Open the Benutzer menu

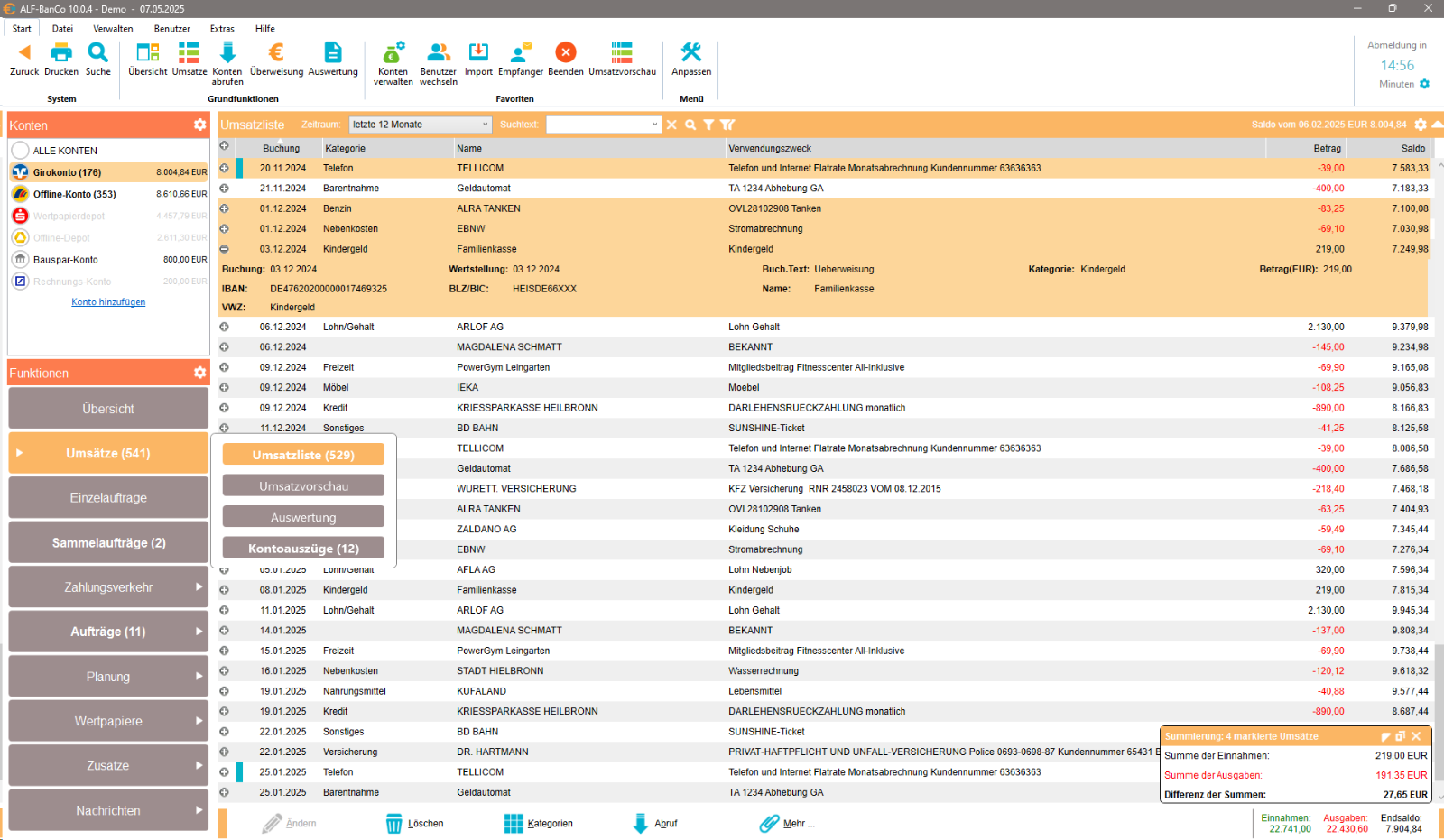coord(171,29)
